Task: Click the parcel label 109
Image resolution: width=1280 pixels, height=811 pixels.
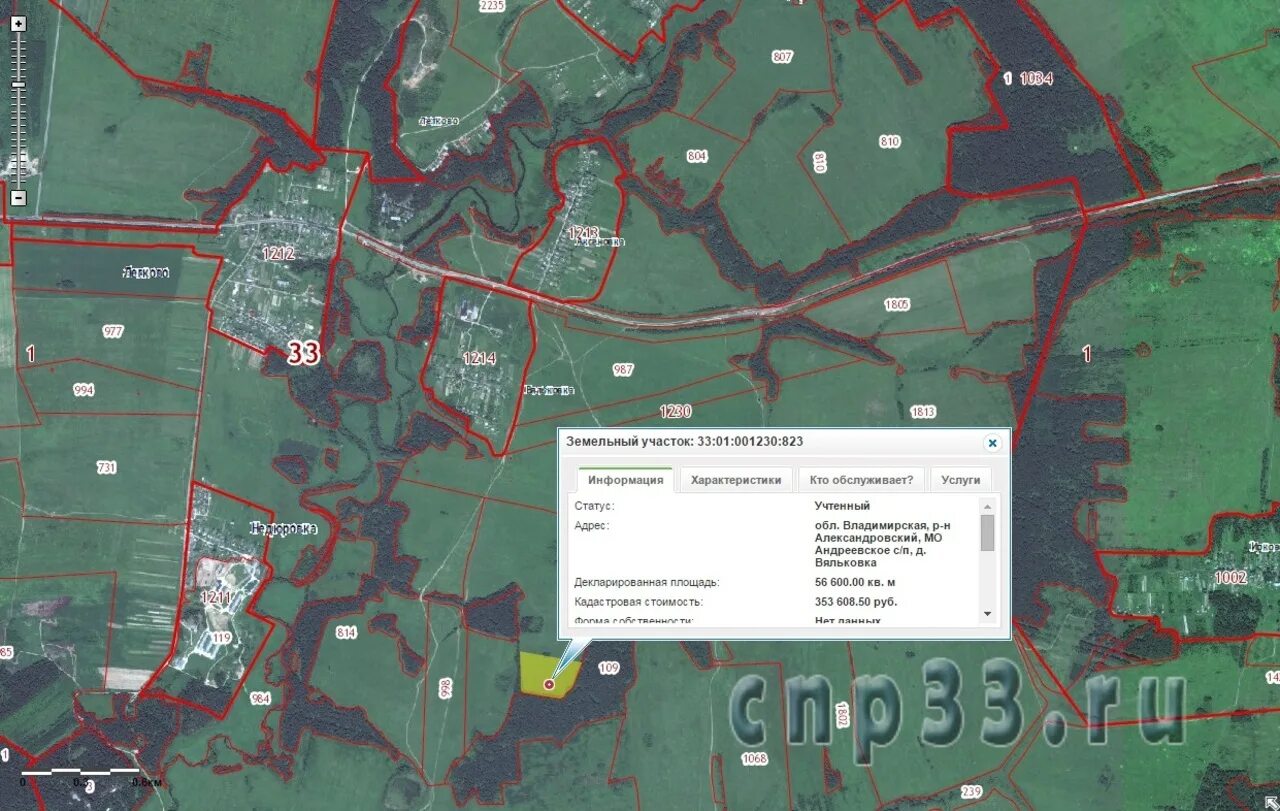Action: (608, 668)
